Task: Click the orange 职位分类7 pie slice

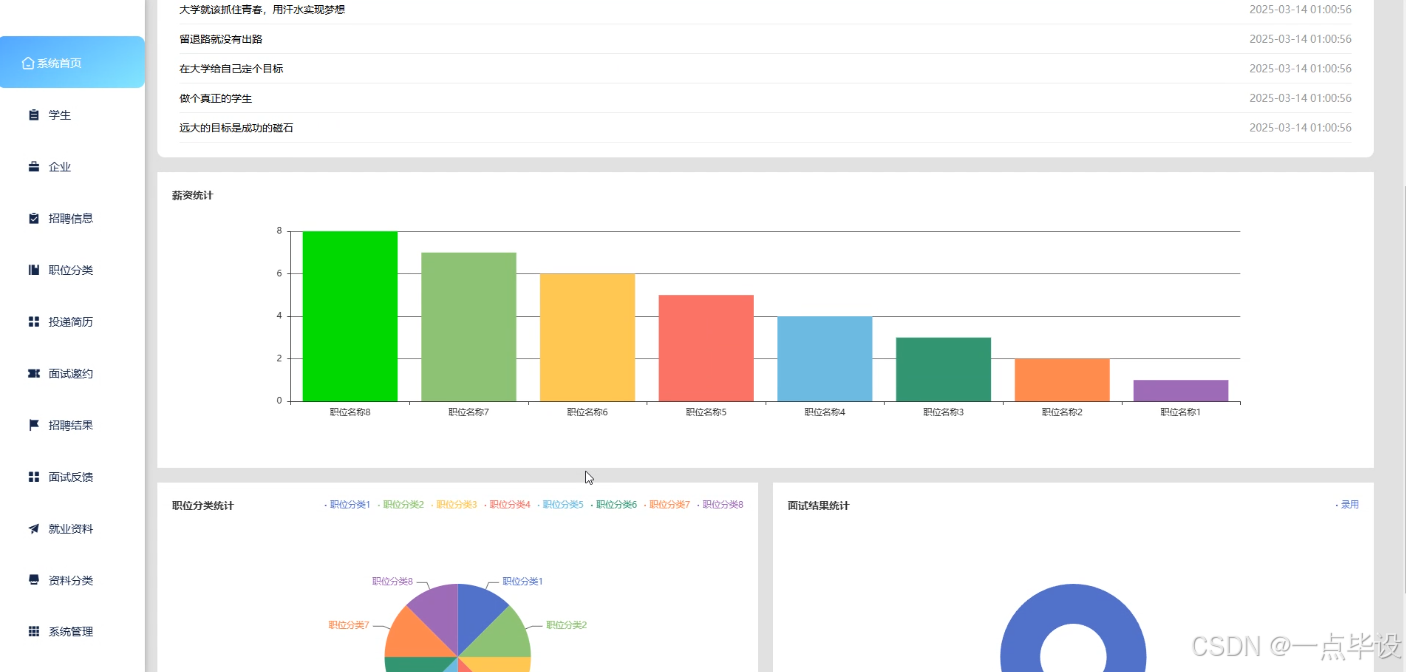Action: point(410,636)
